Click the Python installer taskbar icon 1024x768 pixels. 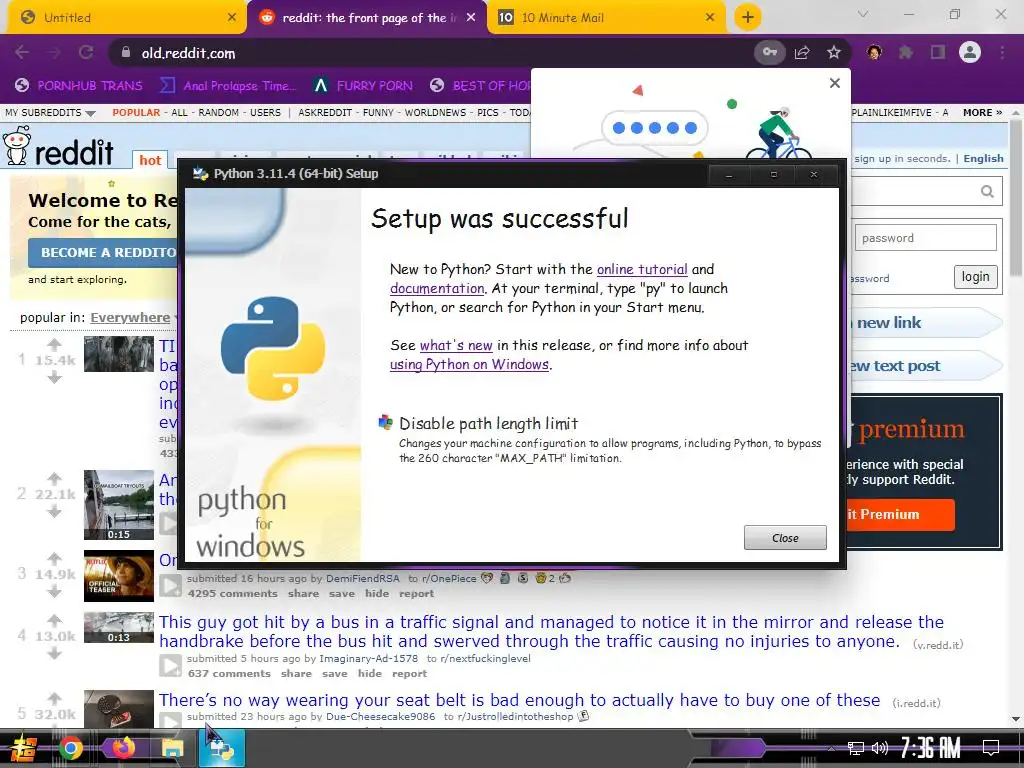[221, 748]
